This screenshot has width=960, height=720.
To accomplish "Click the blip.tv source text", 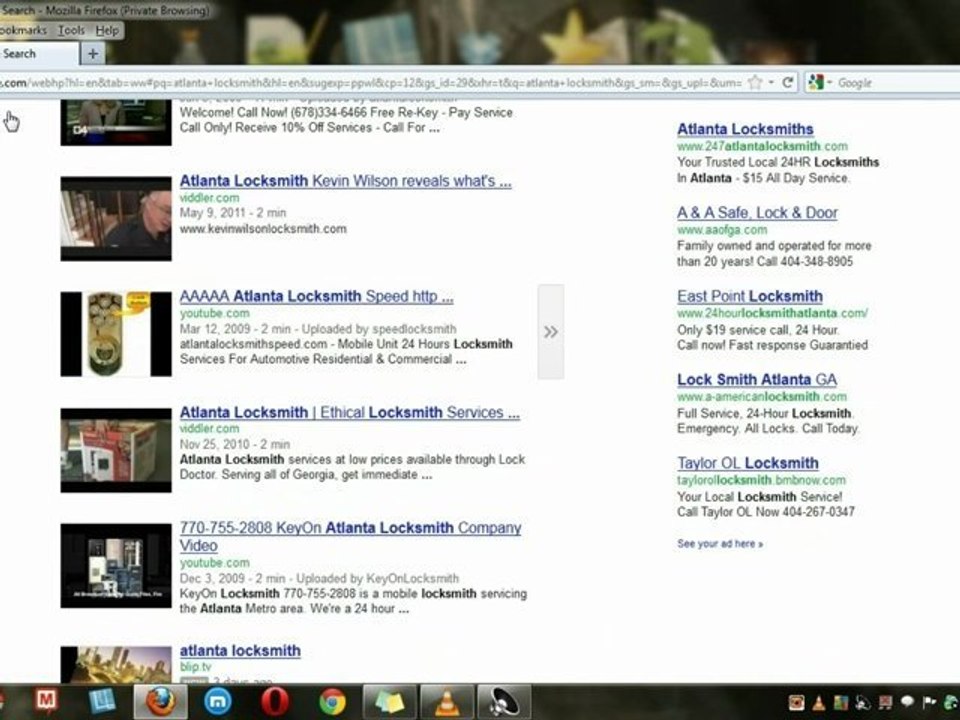I will click(x=195, y=667).
